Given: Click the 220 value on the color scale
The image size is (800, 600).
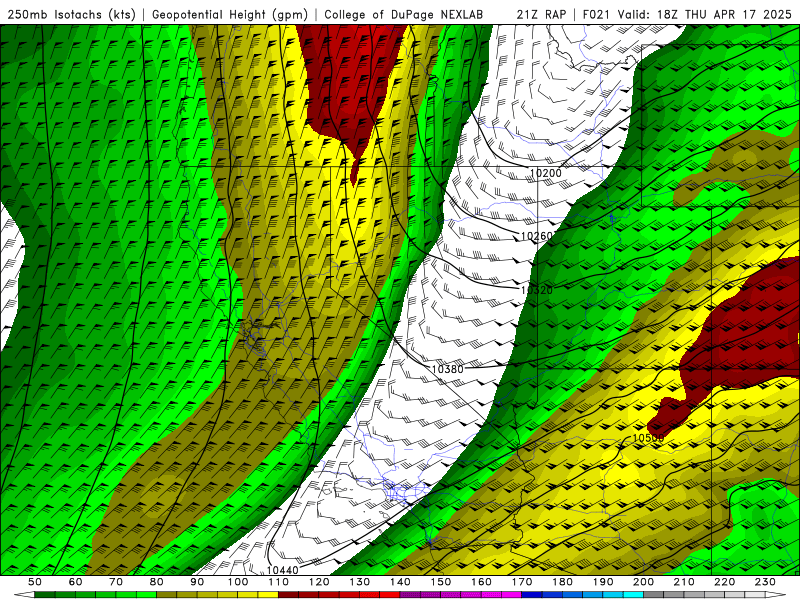Looking at the screenshot, I should pyautogui.click(x=724, y=582).
